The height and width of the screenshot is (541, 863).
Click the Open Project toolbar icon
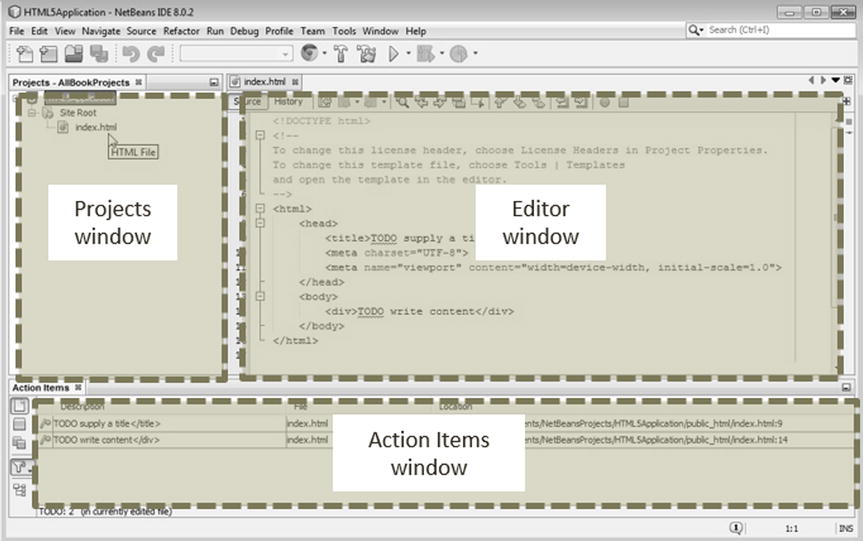pos(74,53)
